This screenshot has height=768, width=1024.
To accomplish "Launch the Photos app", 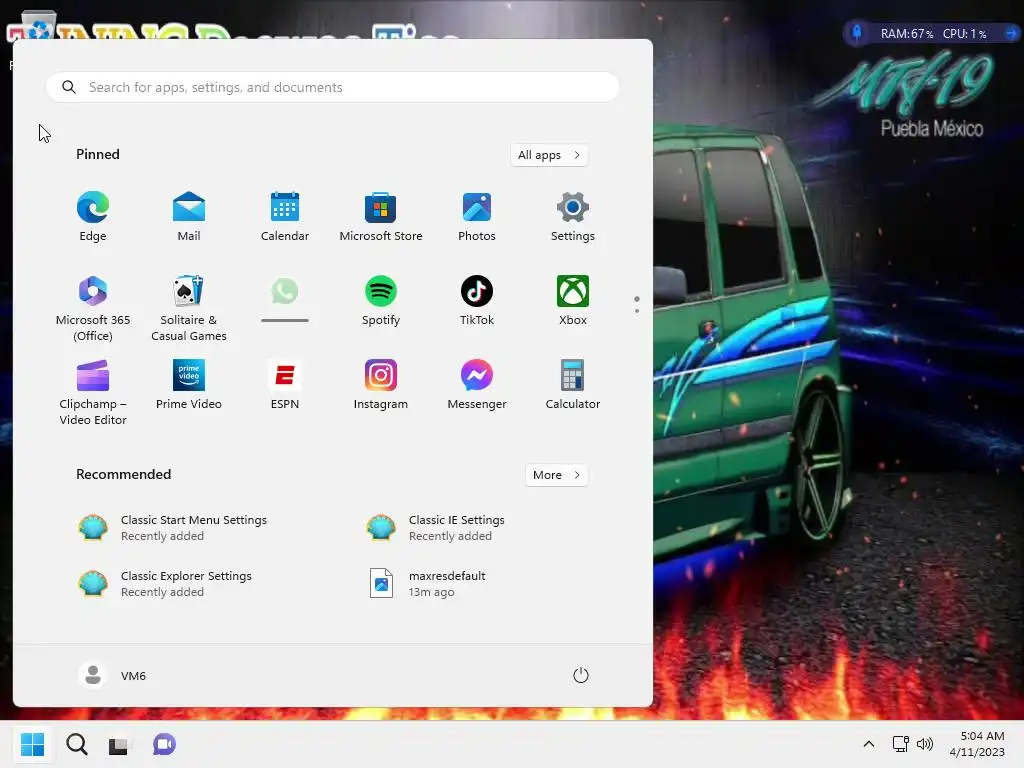I will (477, 217).
